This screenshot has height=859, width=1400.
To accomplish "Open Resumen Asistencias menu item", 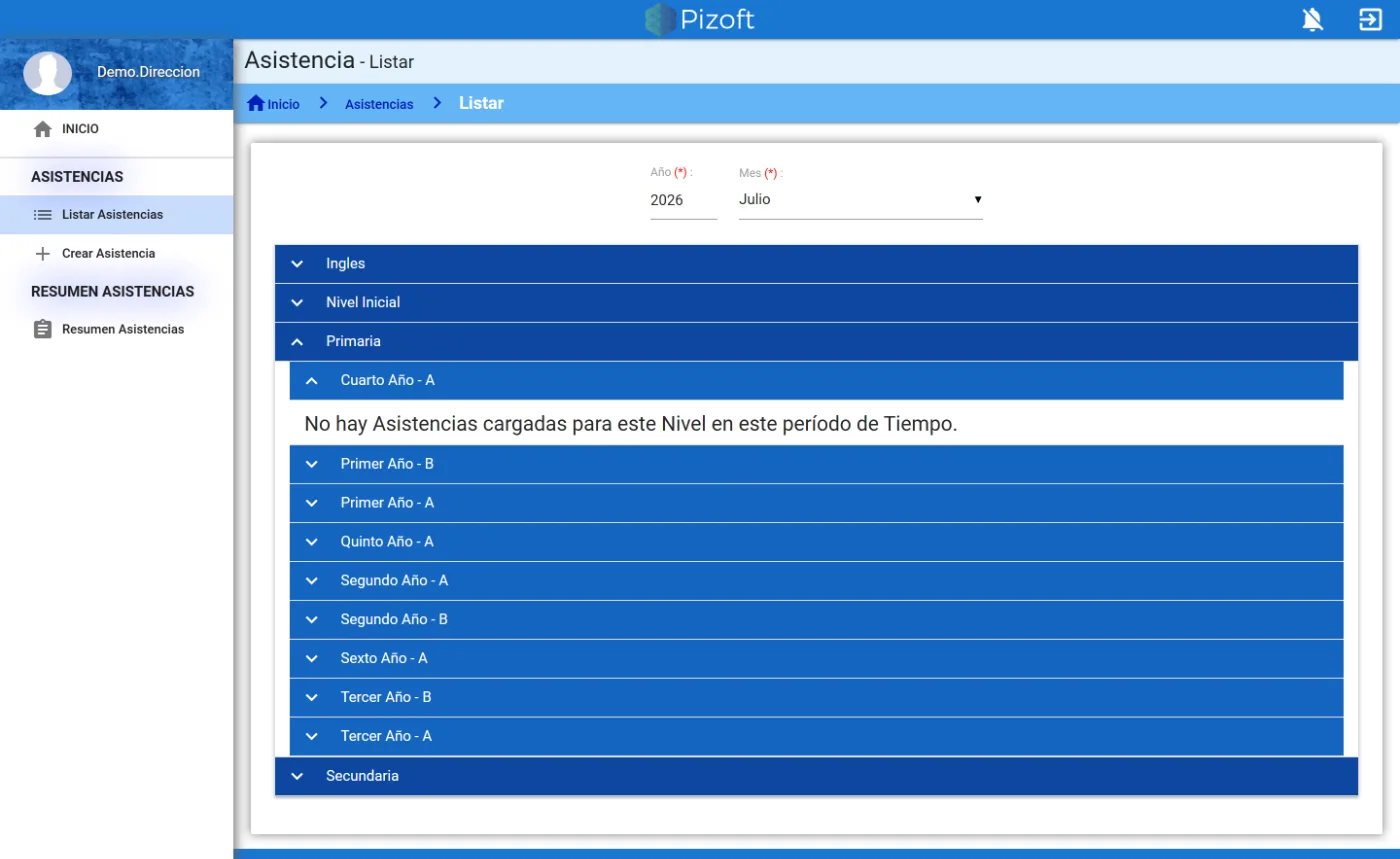I will [x=116, y=329].
